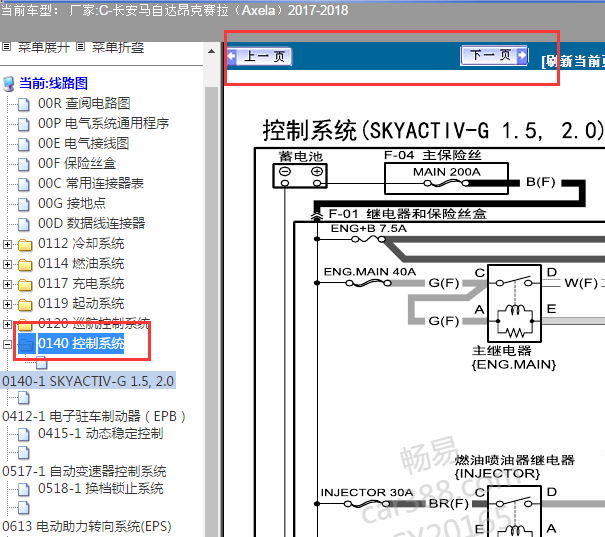Click page icon beside 00D 数据线连接器
This screenshot has height=537, width=605.
click(x=24, y=224)
